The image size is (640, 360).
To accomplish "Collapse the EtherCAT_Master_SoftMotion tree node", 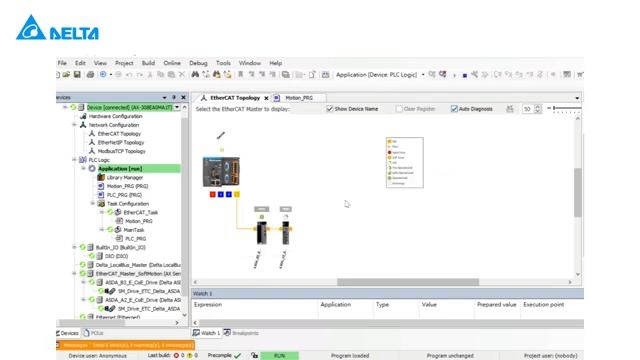I will click(x=75, y=273).
